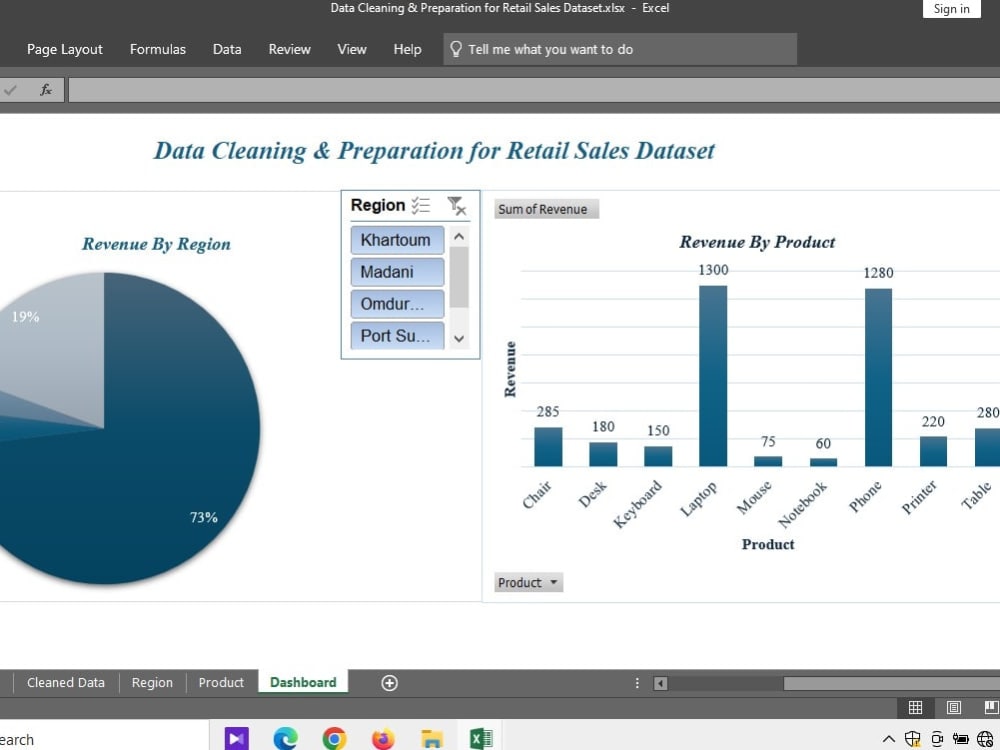The height and width of the screenshot is (750, 1000).
Task: Add a new sheet with plus icon
Action: (389, 683)
